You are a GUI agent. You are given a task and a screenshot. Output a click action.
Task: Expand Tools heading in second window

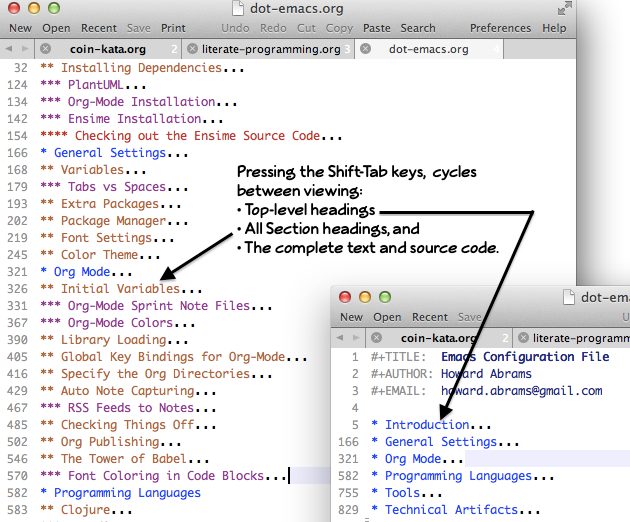point(407,493)
